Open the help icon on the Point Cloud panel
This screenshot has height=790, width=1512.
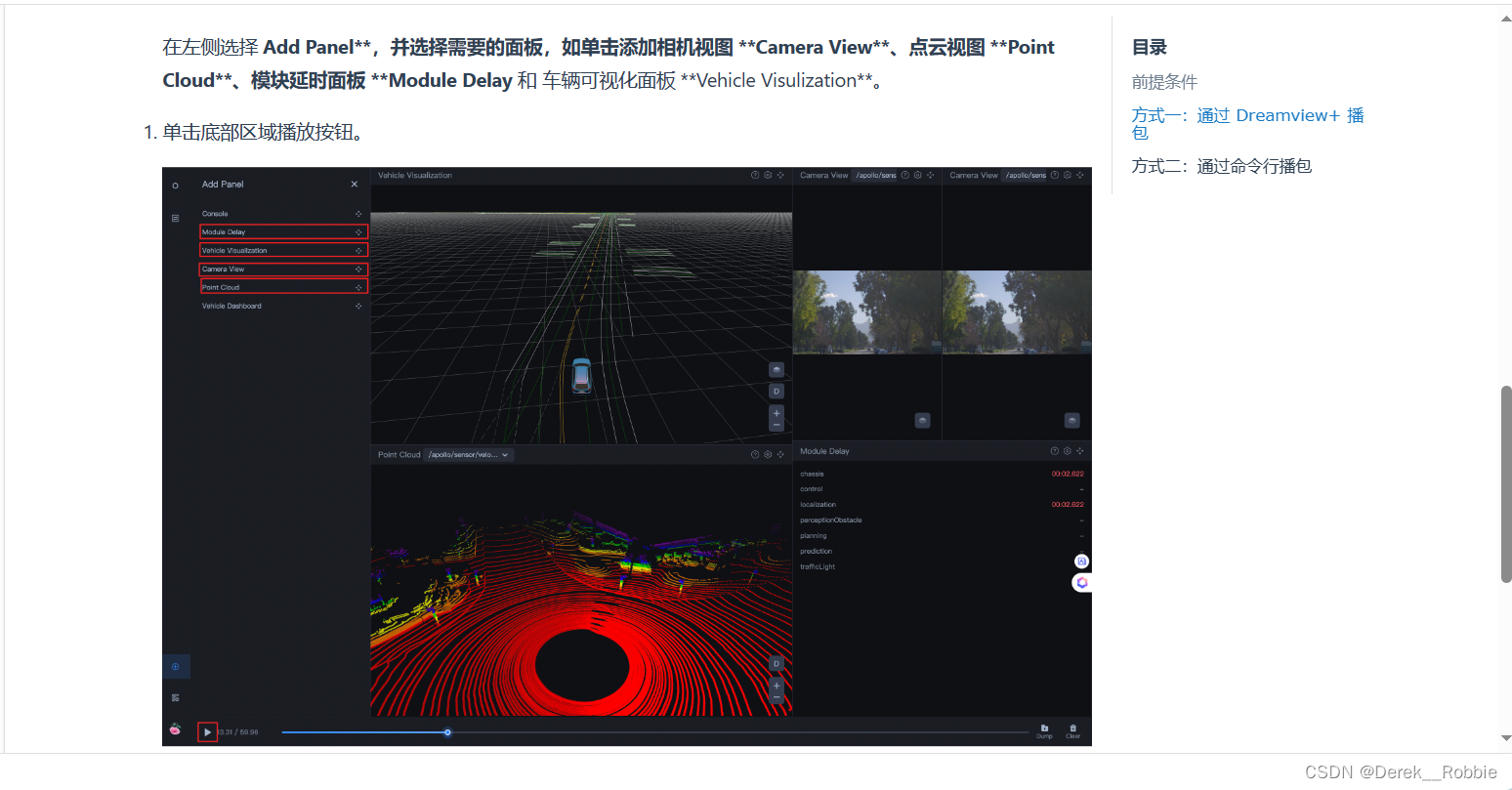tap(754, 454)
